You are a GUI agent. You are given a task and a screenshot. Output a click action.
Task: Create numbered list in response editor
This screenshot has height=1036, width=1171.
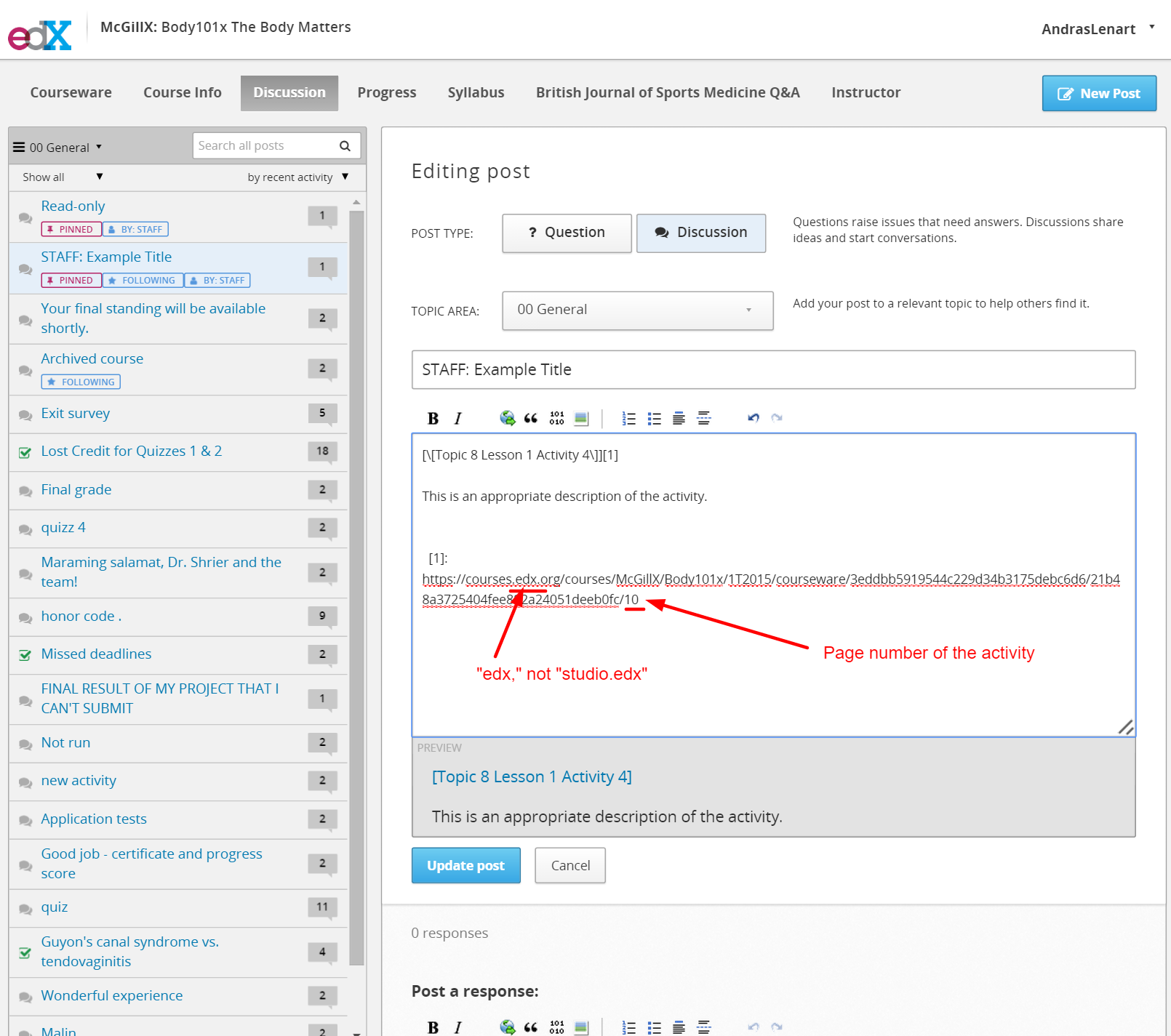point(629,1027)
